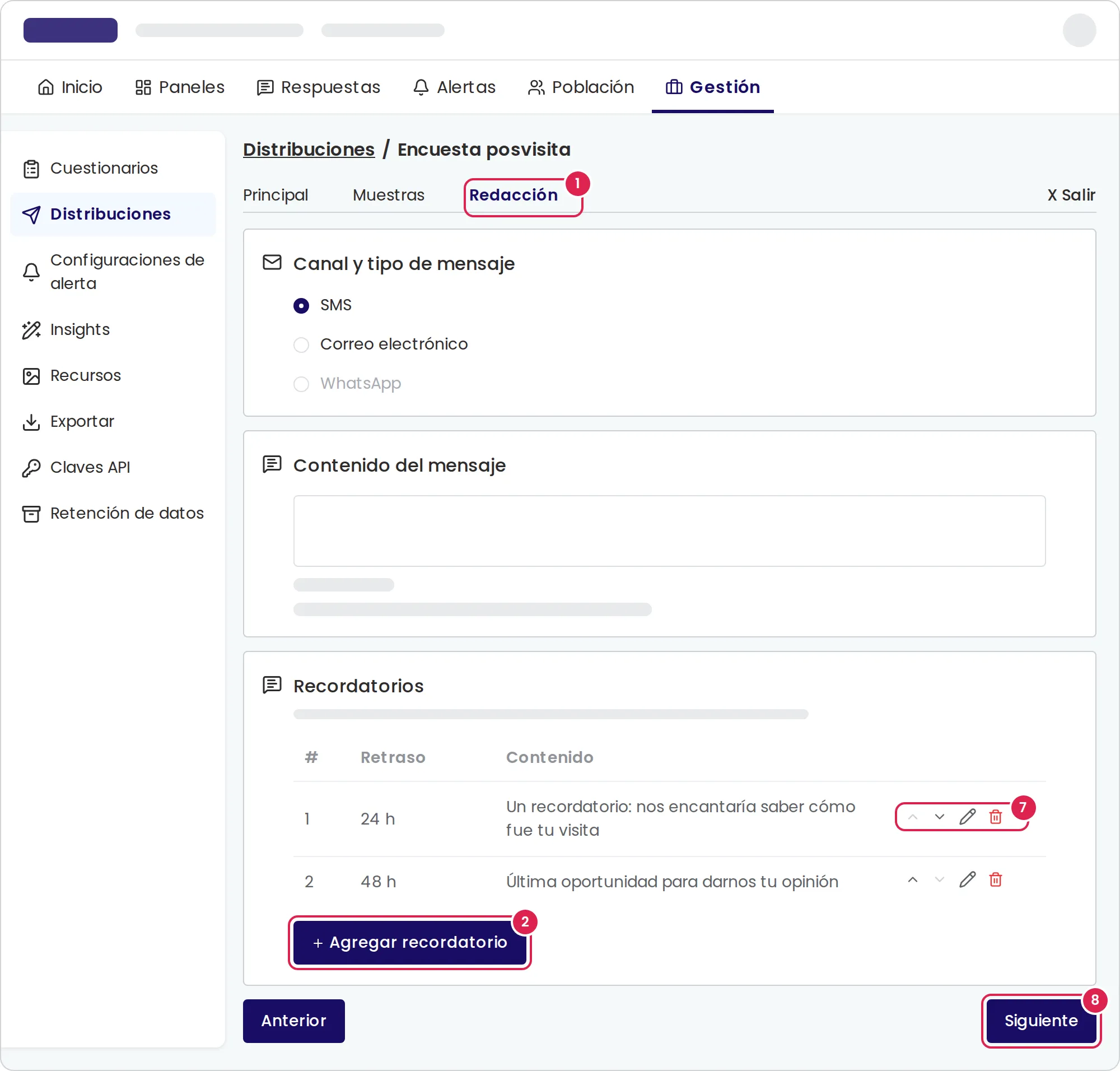The width and height of the screenshot is (1120, 1071).
Task: Select the Redacción tab
Action: point(514,195)
